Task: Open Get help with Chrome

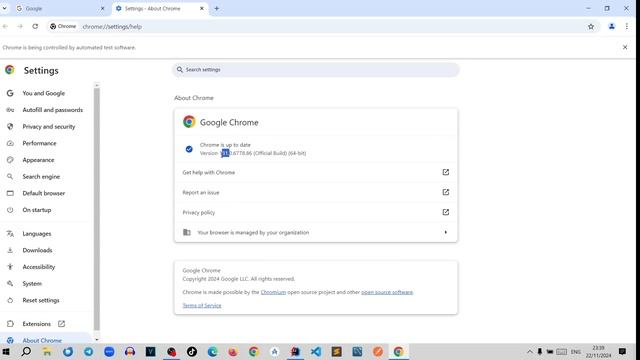Action: pyautogui.click(x=316, y=172)
